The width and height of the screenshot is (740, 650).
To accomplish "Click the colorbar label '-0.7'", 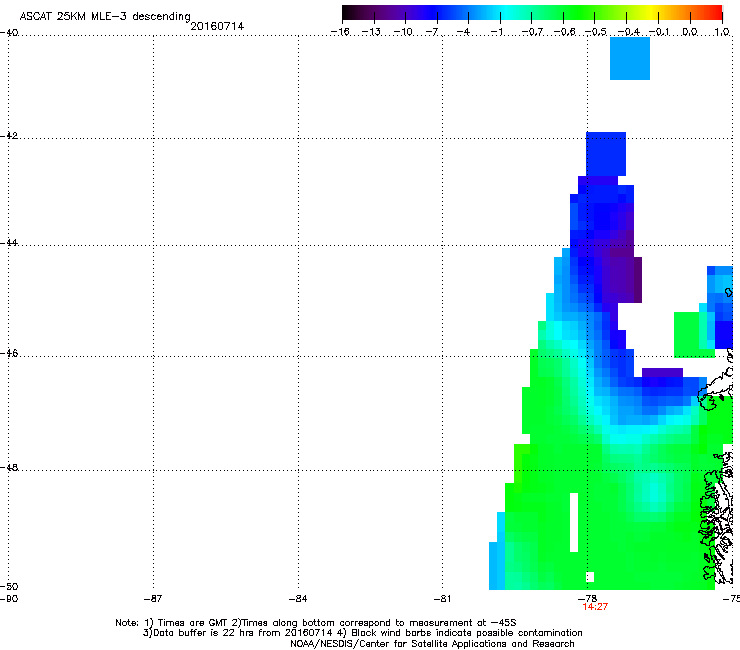I will point(532,32).
